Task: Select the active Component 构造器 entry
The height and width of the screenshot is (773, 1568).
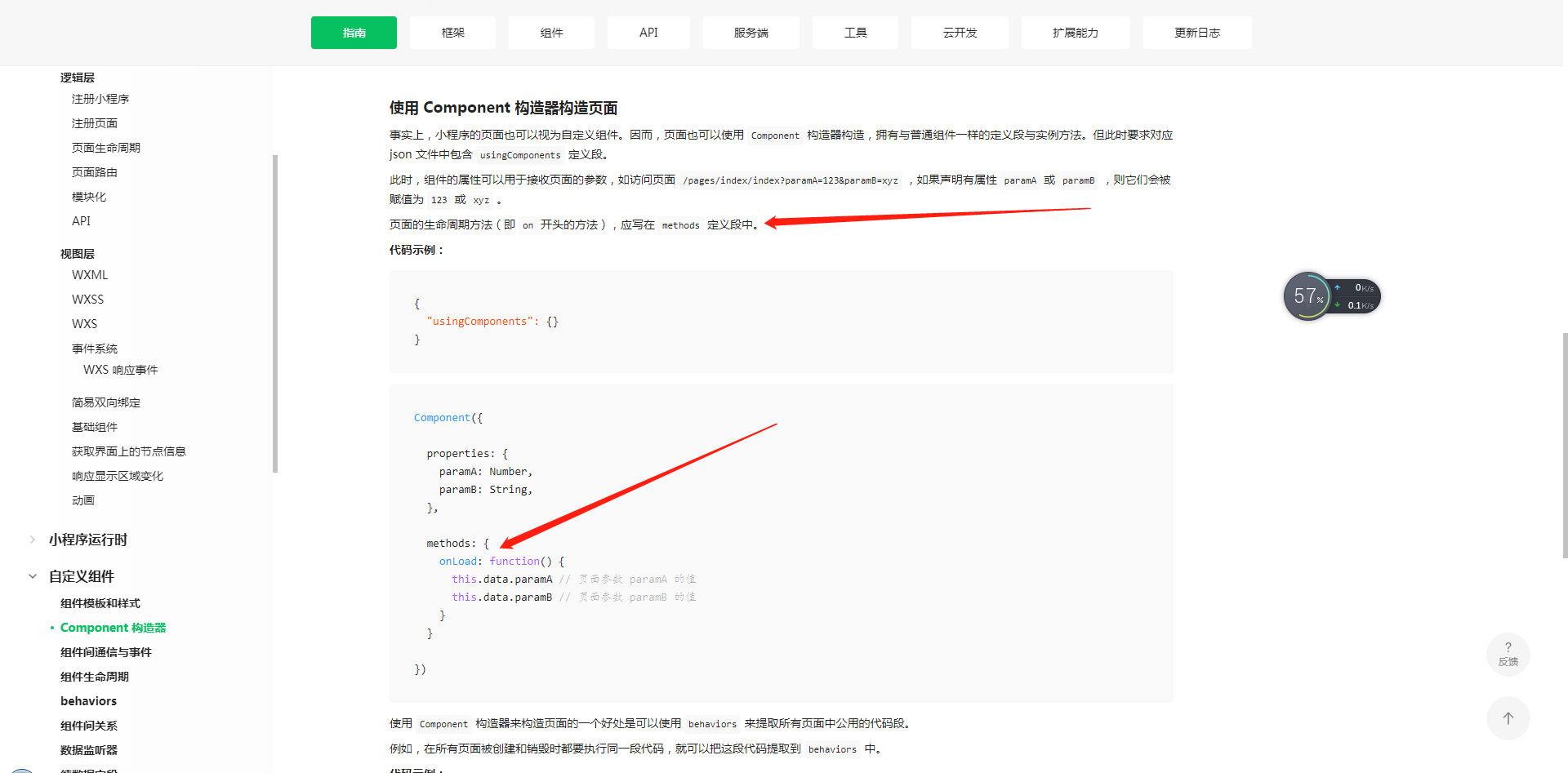Action: coord(113,628)
